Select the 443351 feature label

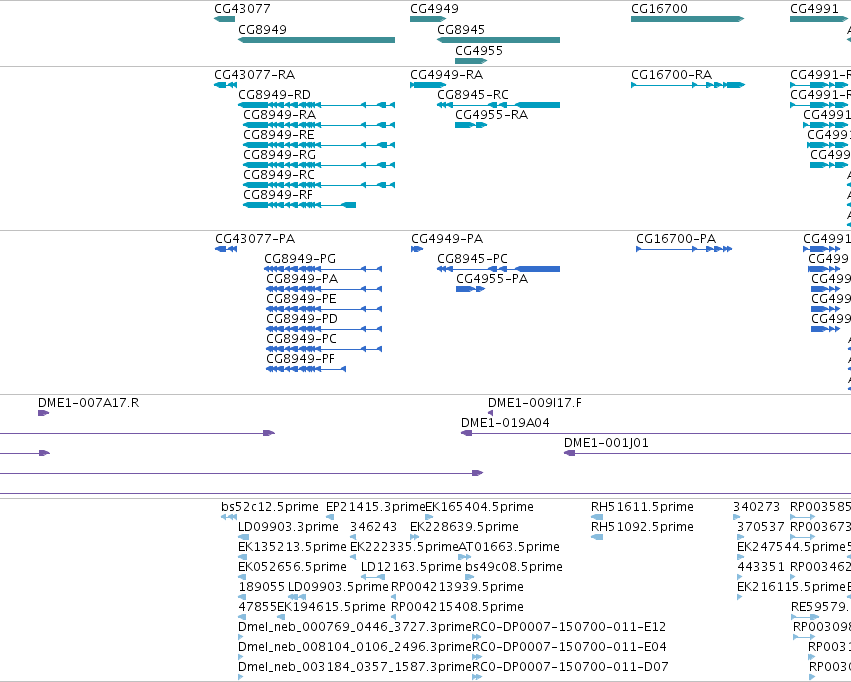point(760,567)
